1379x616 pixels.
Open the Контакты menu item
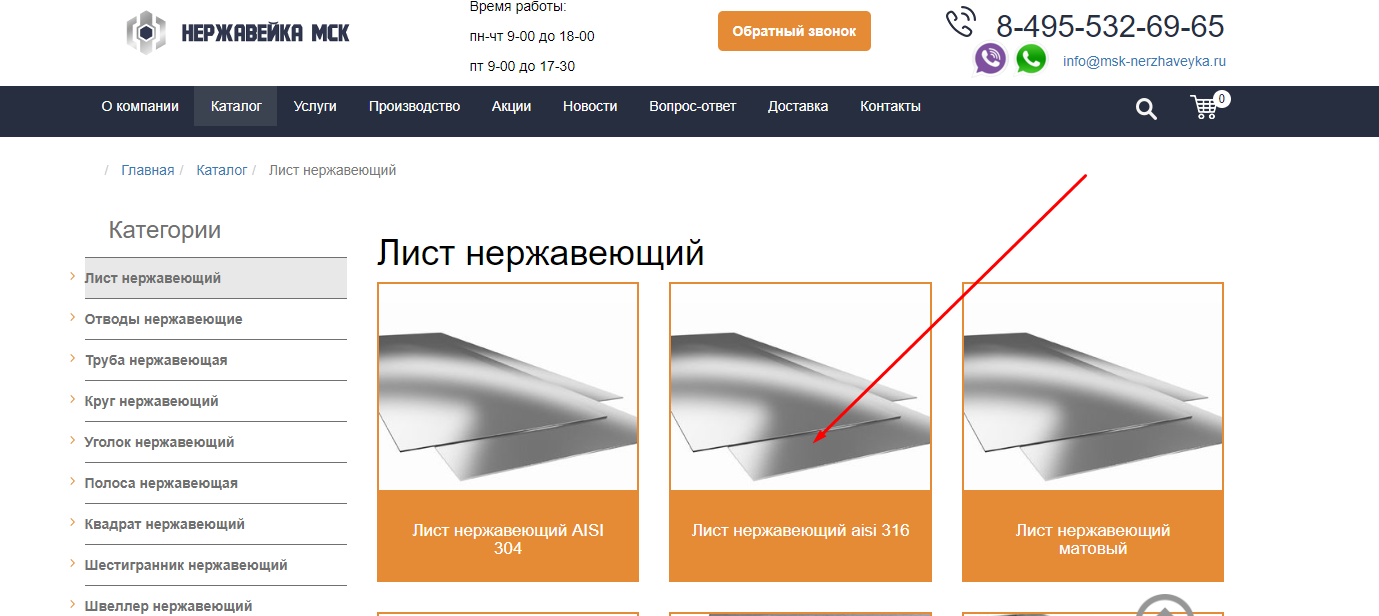click(890, 106)
